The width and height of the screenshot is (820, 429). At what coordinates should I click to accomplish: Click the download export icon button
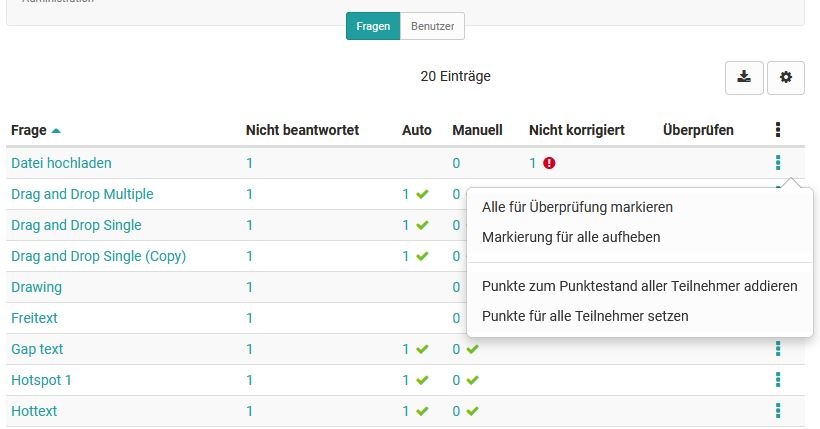pos(744,77)
